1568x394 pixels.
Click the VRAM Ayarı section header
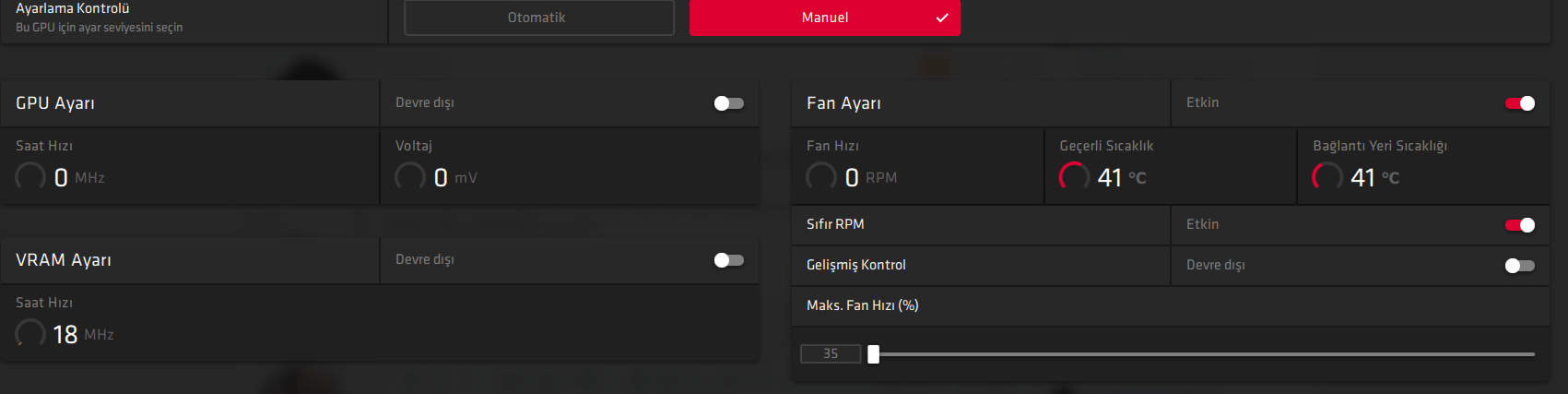pyautogui.click(x=64, y=260)
